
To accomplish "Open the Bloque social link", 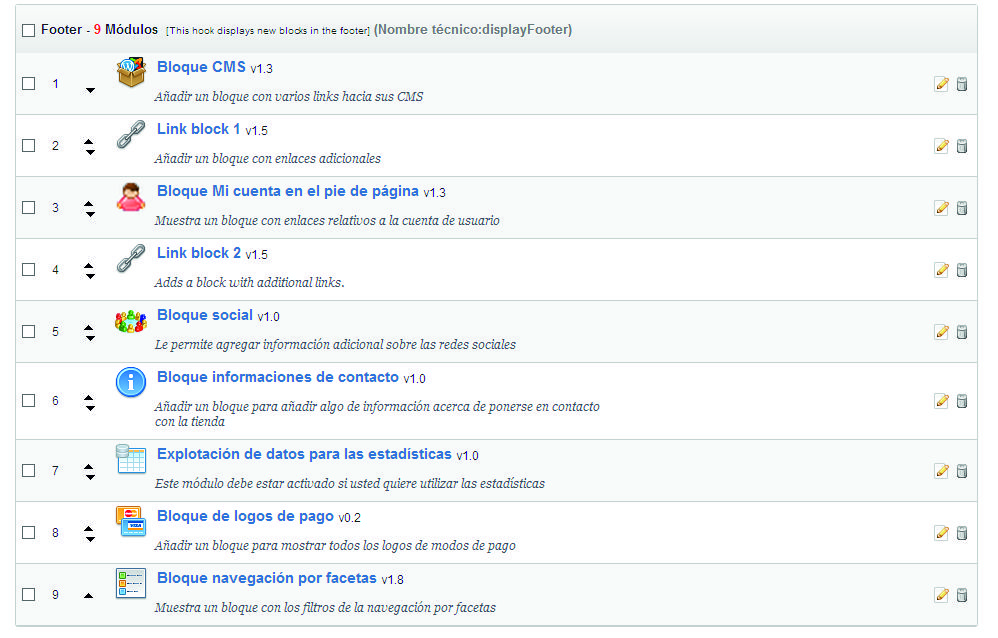I will point(205,315).
